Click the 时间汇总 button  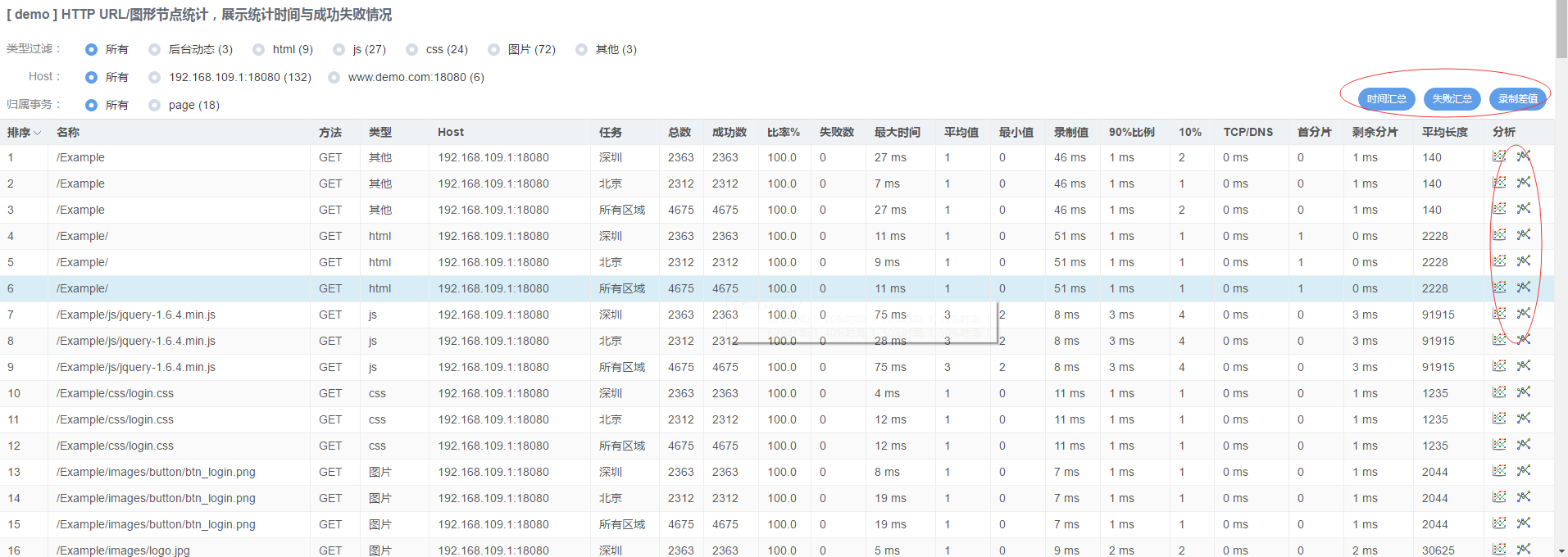tap(1386, 99)
